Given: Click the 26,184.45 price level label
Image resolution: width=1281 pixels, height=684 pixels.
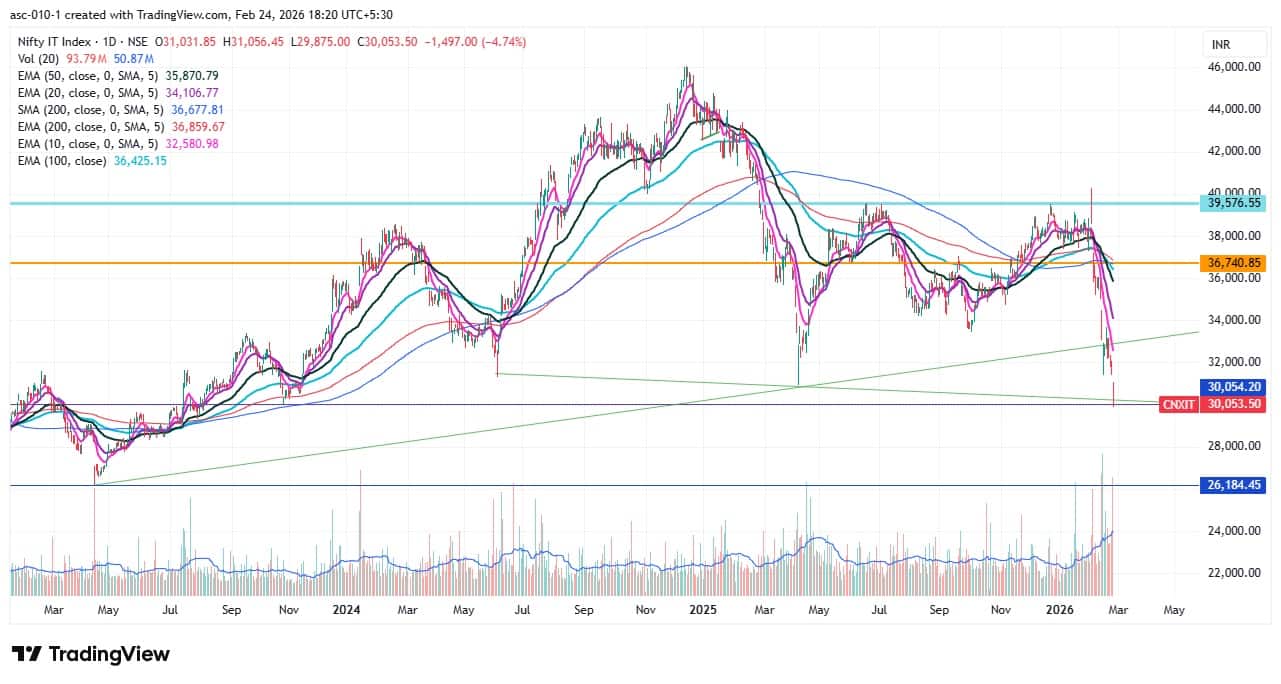Looking at the screenshot, I should (x=1231, y=485).
